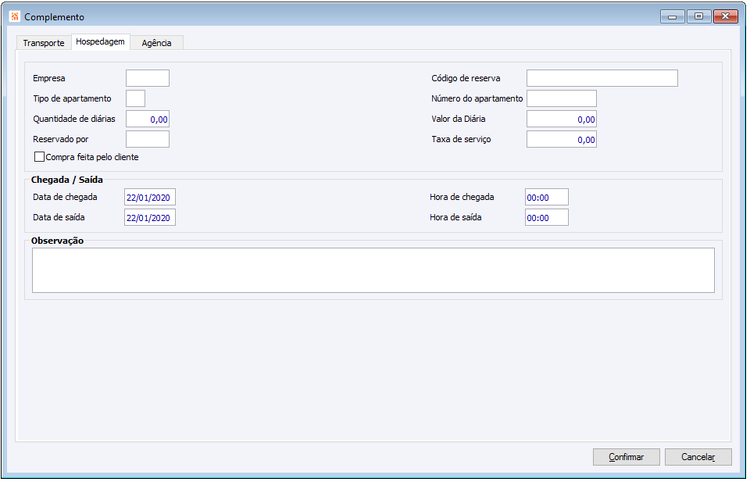
Task: Click the Observação group heading
Action: tap(57, 241)
